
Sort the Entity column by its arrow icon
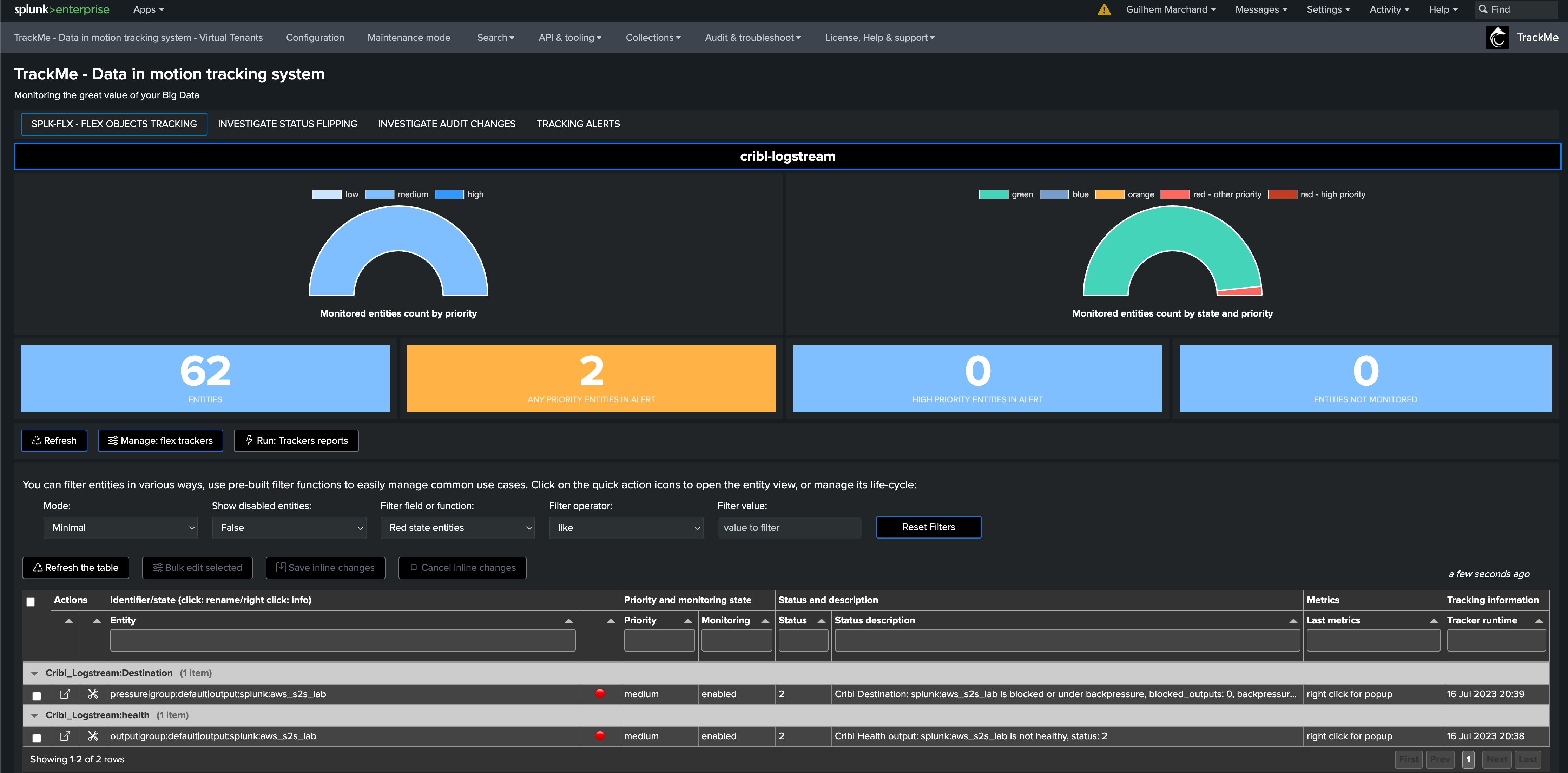pyautogui.click(x=568, y=620)
